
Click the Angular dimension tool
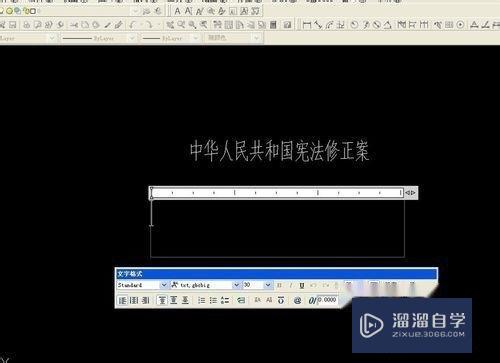pos(387,25)
